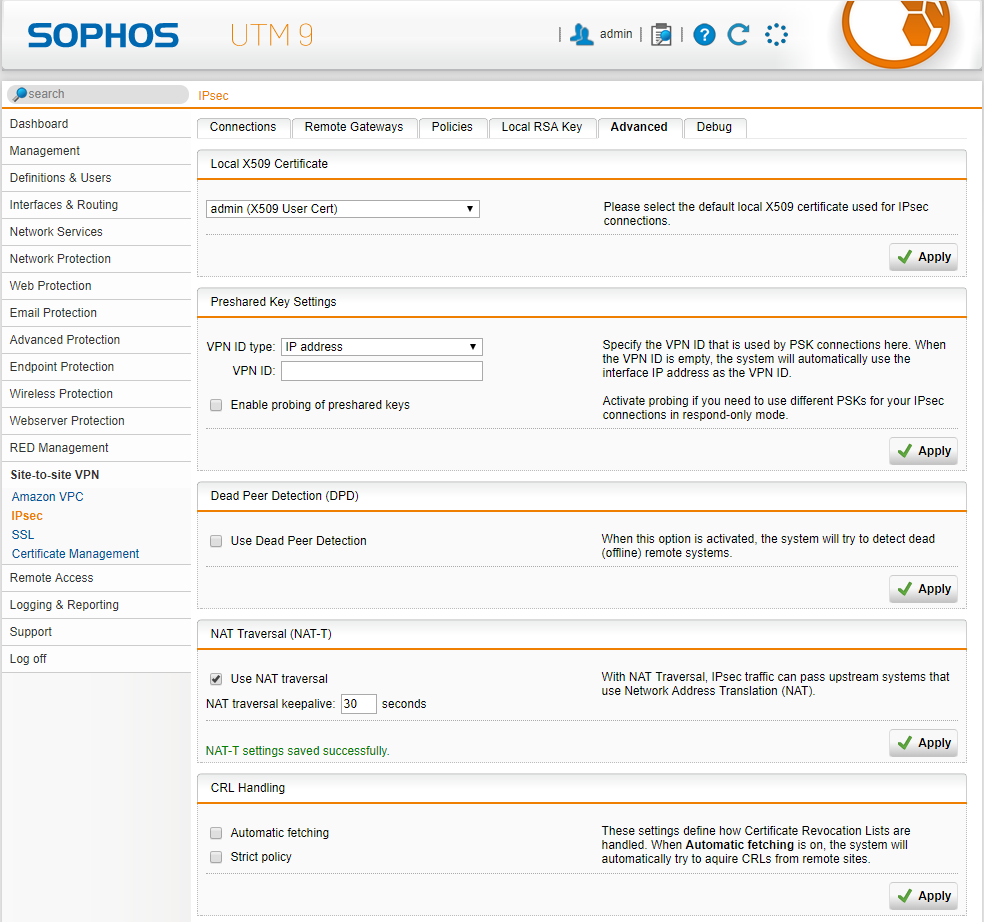Click the NAT traversal keepalive field
984x922 pixels.
(358, 704)
